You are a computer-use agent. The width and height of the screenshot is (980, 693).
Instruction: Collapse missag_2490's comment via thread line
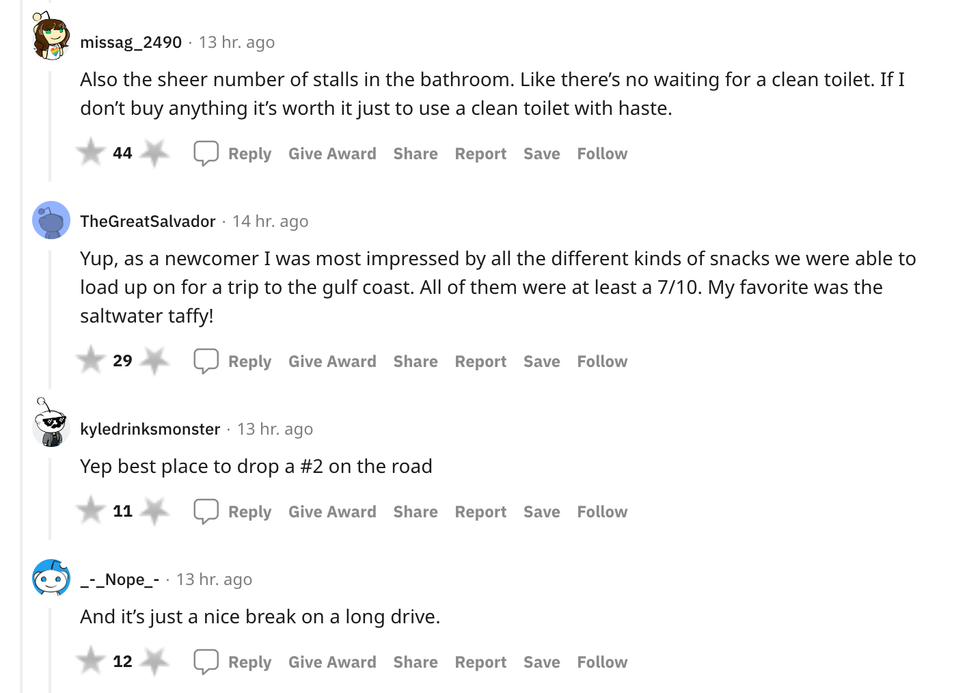point(51,120)
